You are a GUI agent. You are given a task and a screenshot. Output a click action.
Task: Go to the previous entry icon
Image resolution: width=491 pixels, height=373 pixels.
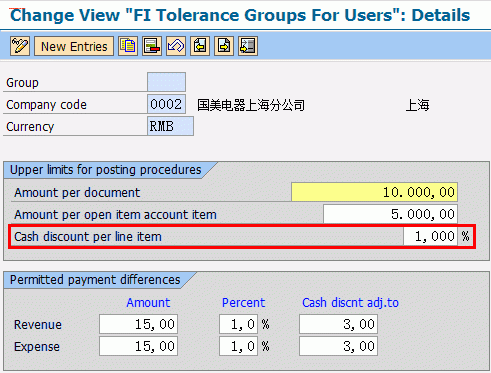[x=200, y=46]
